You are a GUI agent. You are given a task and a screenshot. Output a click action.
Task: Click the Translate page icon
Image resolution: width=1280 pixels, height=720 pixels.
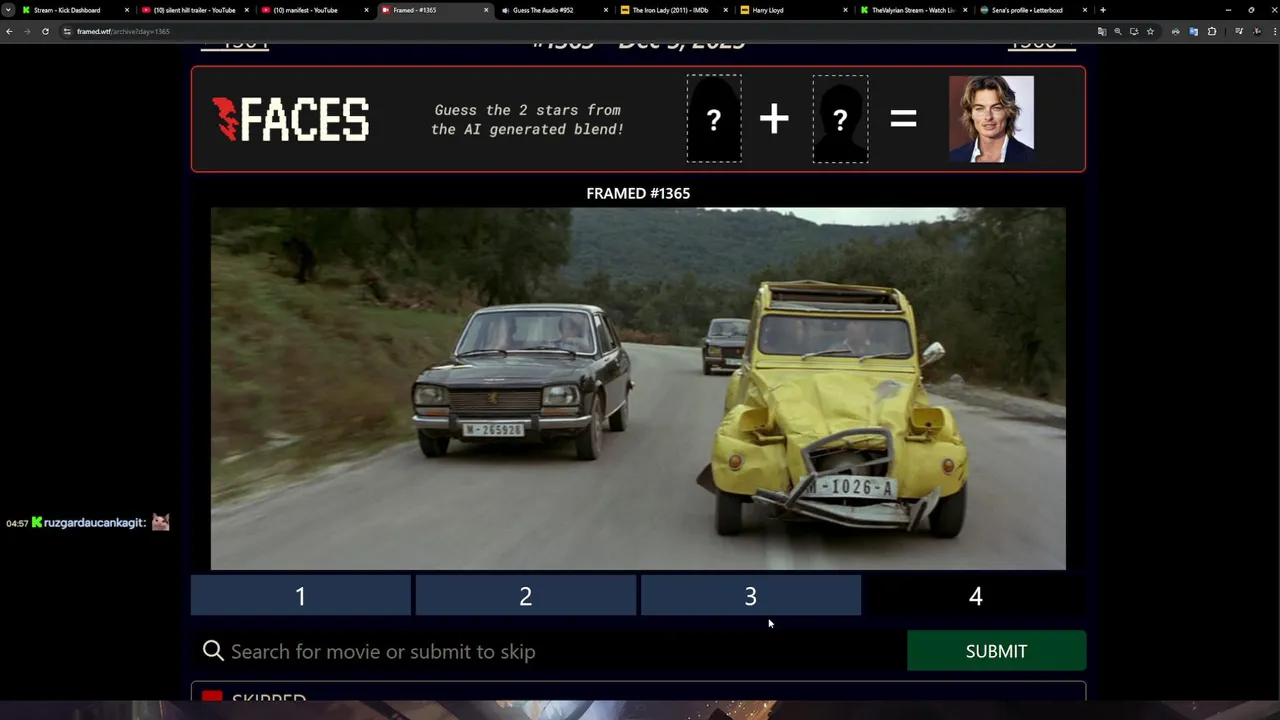[x=1102, y=31]
